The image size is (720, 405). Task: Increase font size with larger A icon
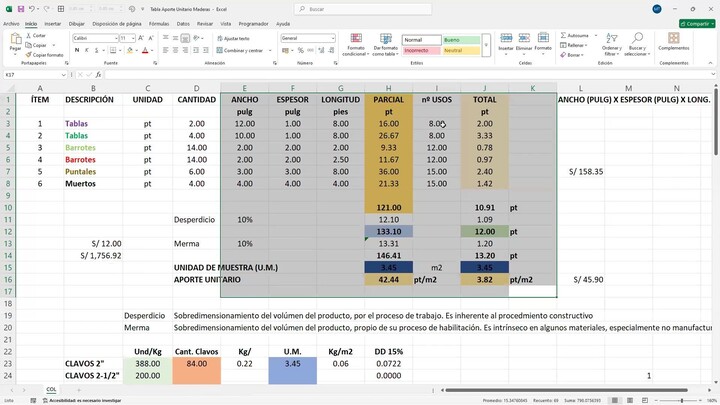tap(141, 38)
